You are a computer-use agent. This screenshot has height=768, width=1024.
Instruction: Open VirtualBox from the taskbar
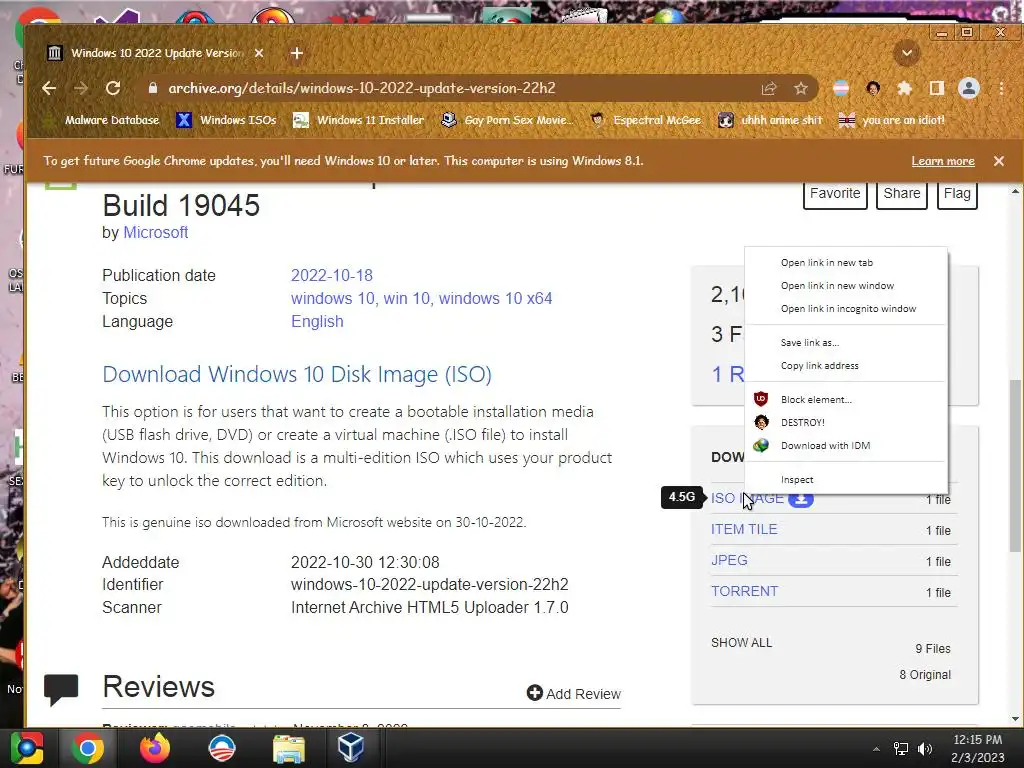pyautogui.click(x=351, y=748)
